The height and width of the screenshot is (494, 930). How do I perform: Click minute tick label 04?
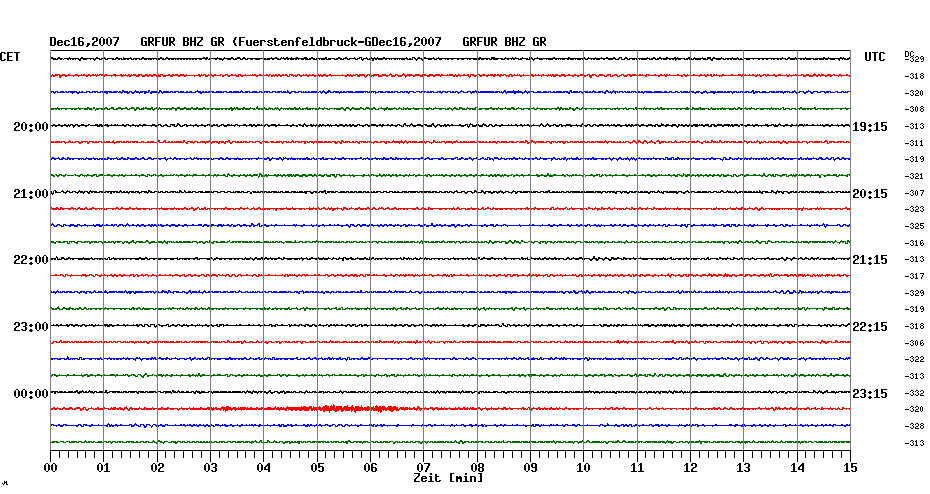(x=264, y=468)
